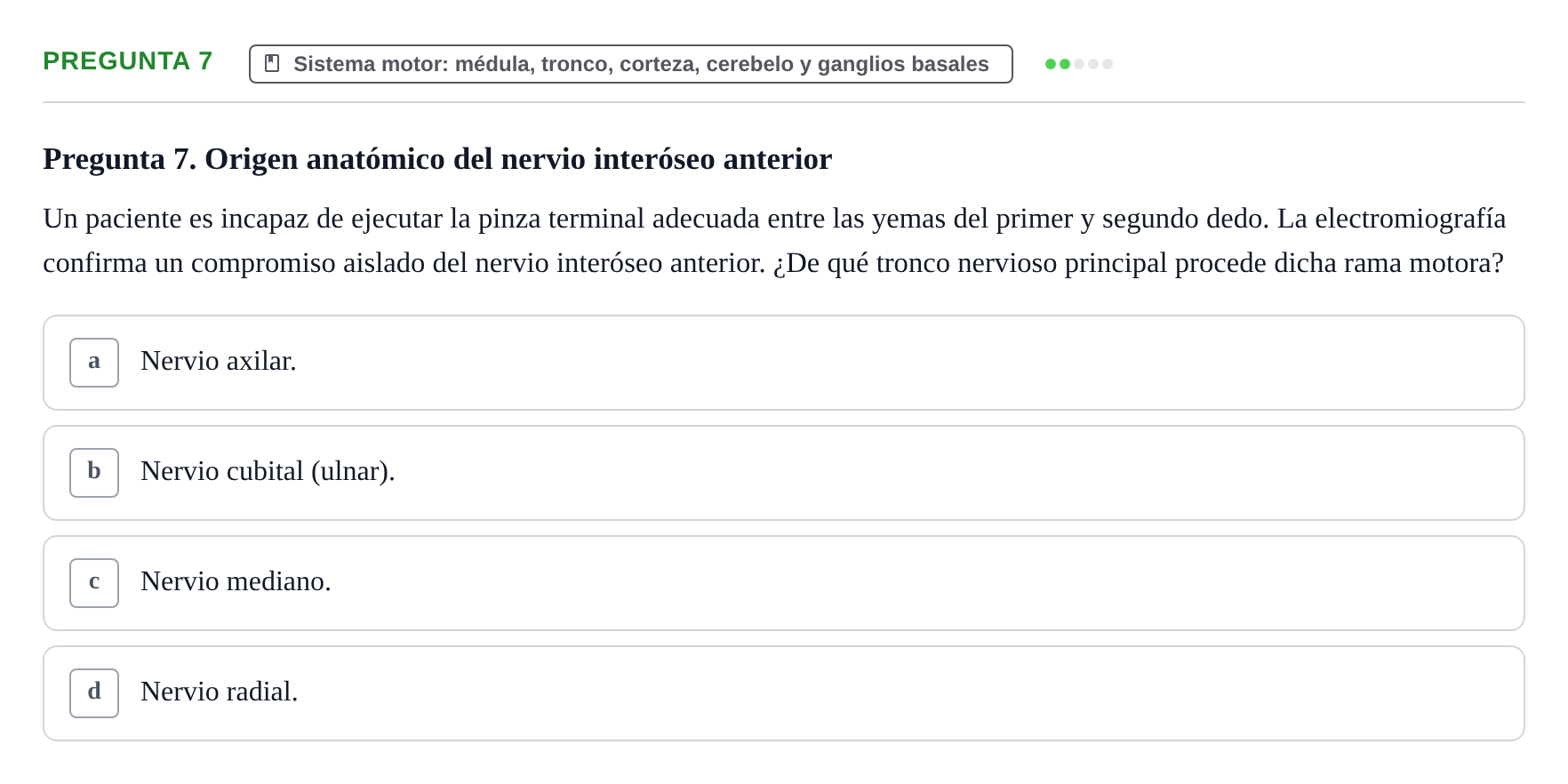The height and width of the screenshot is (784, 1568).
Task: Click the fourth gray difficulty dot
Action: [1093, 64]
